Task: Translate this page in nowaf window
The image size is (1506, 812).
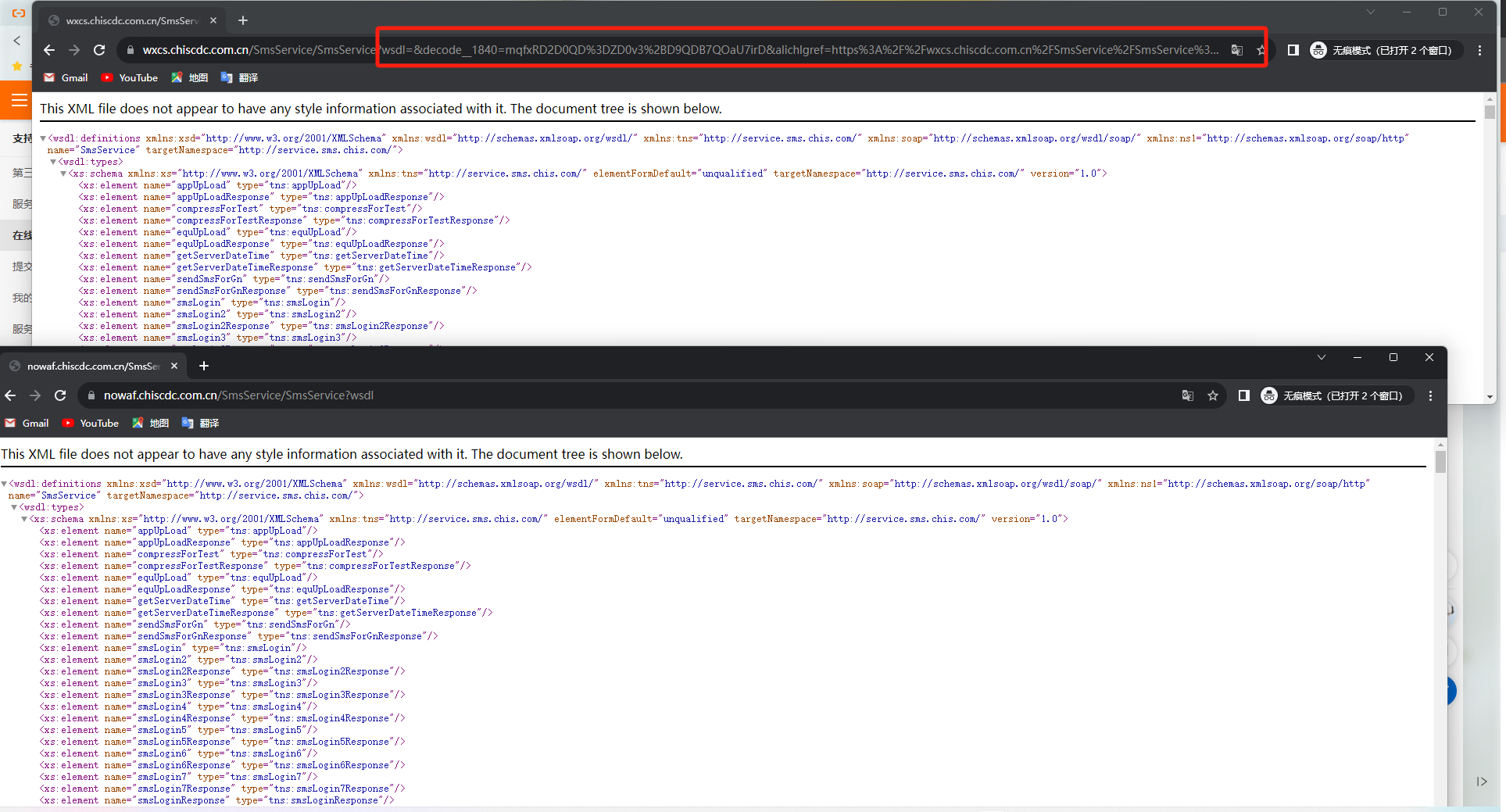Action: tap(1188, 395)
